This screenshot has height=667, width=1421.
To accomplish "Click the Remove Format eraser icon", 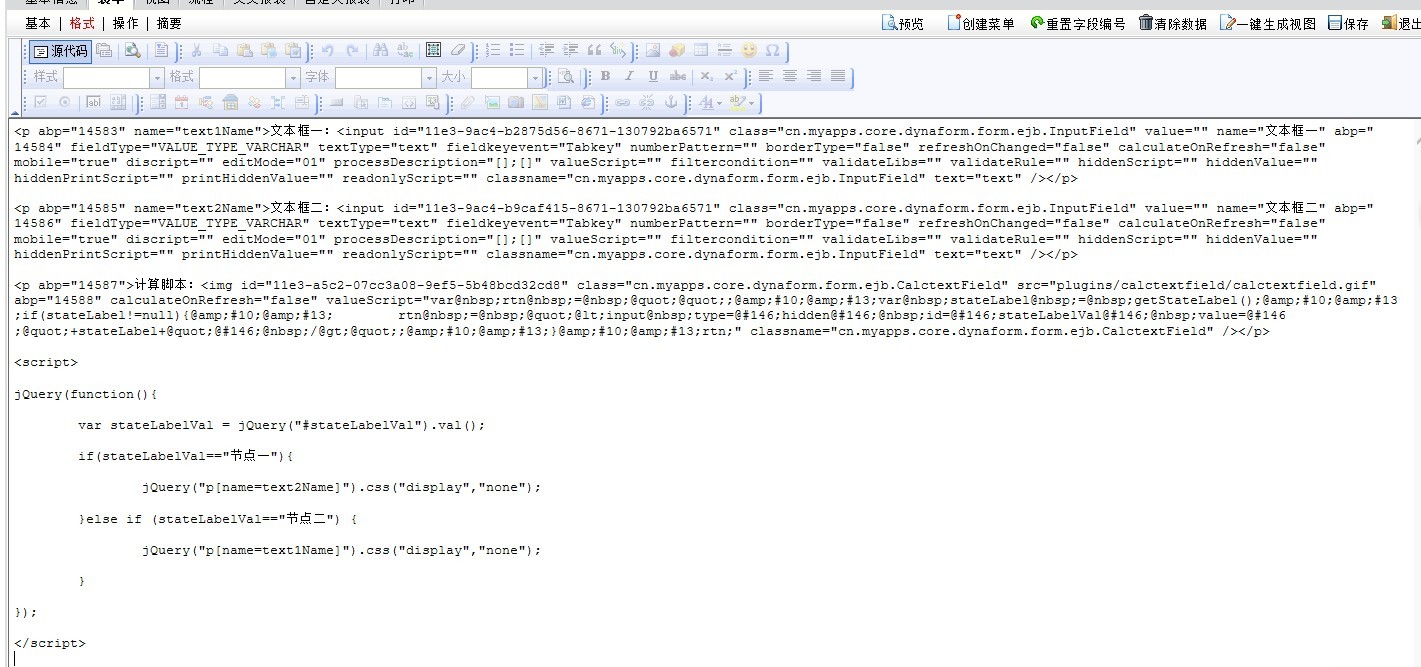I will 457,51.
